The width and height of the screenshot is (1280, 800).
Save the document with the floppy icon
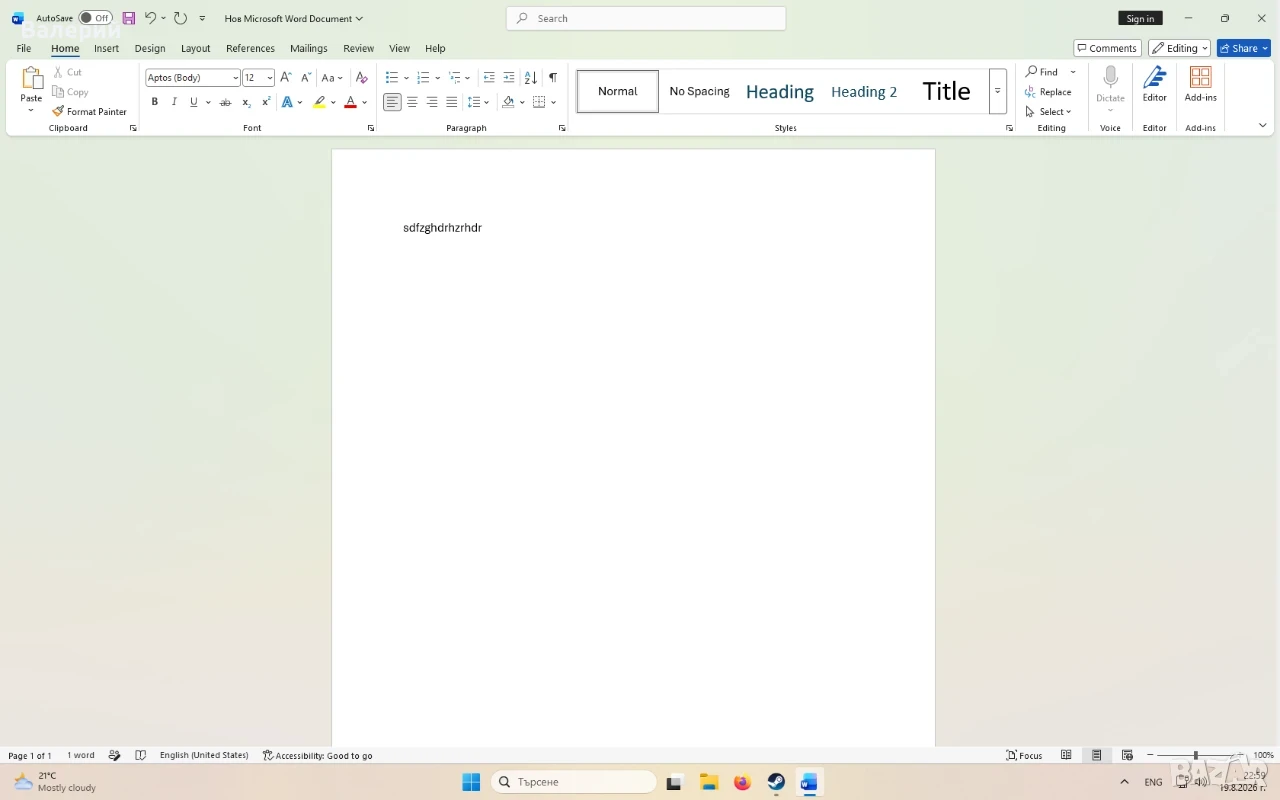[129, 18]
